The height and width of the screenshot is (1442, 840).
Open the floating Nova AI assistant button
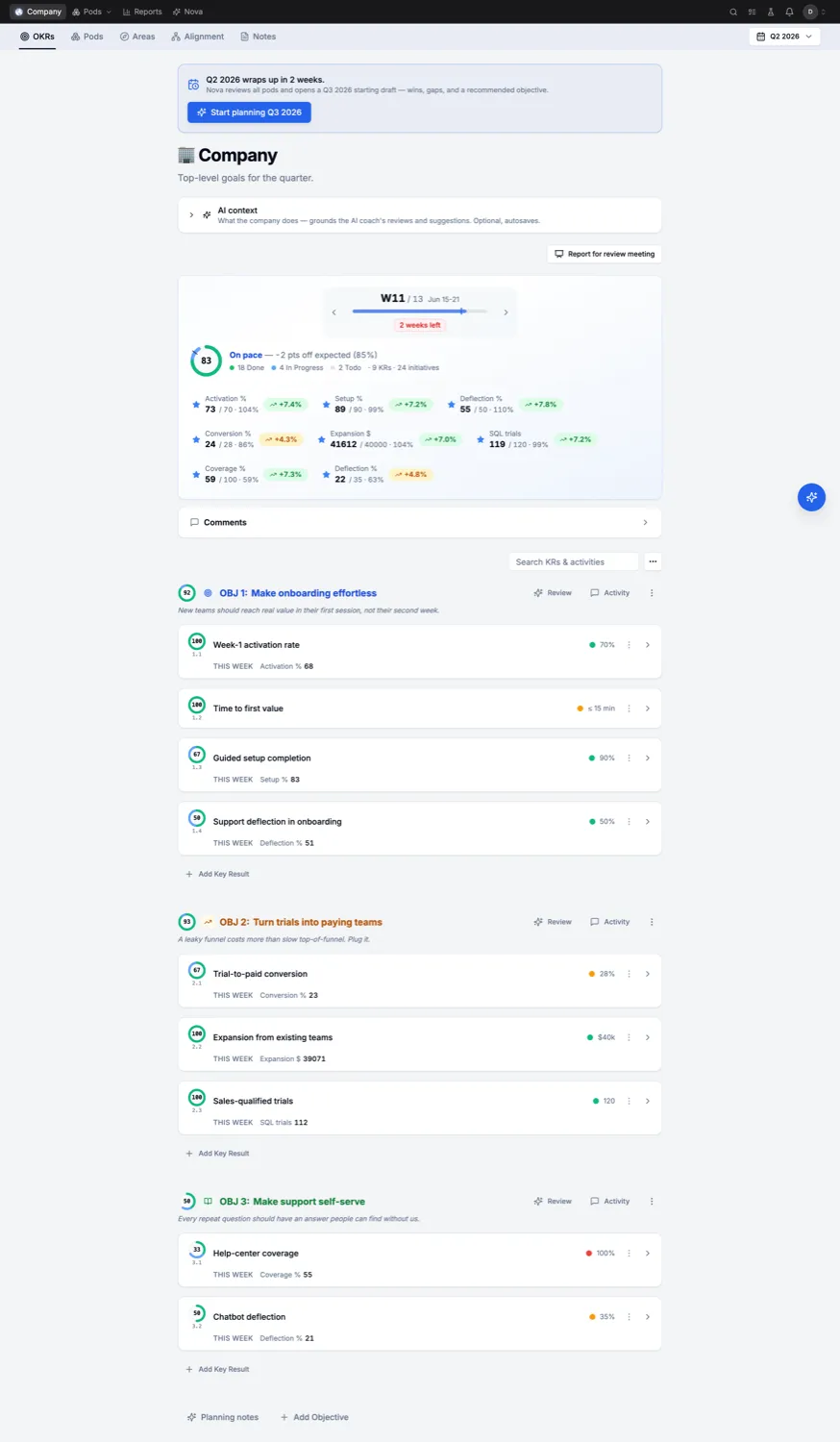(x=811, y=497)
